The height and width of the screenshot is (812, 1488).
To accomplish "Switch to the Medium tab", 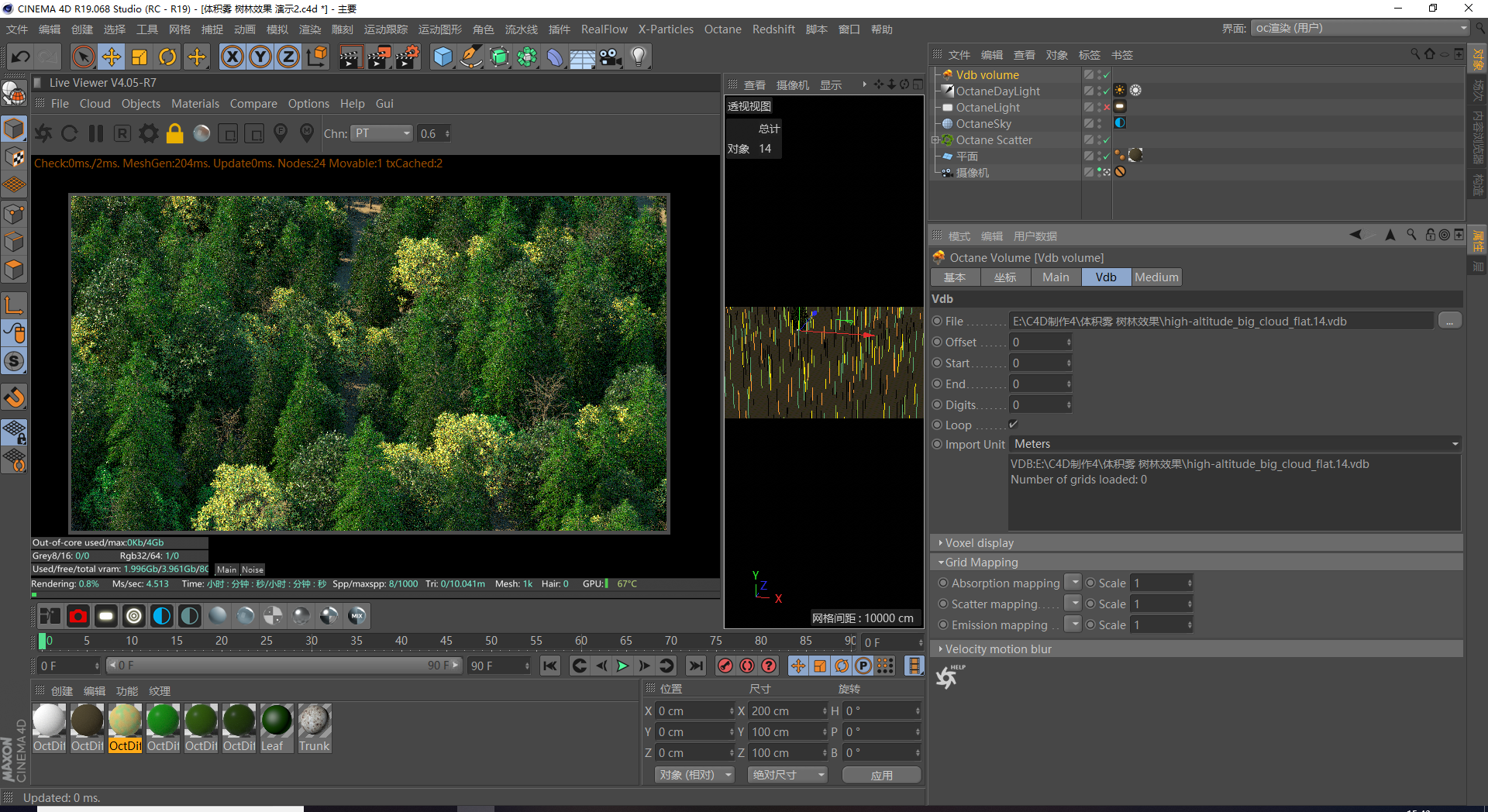I will point(1156,277).
